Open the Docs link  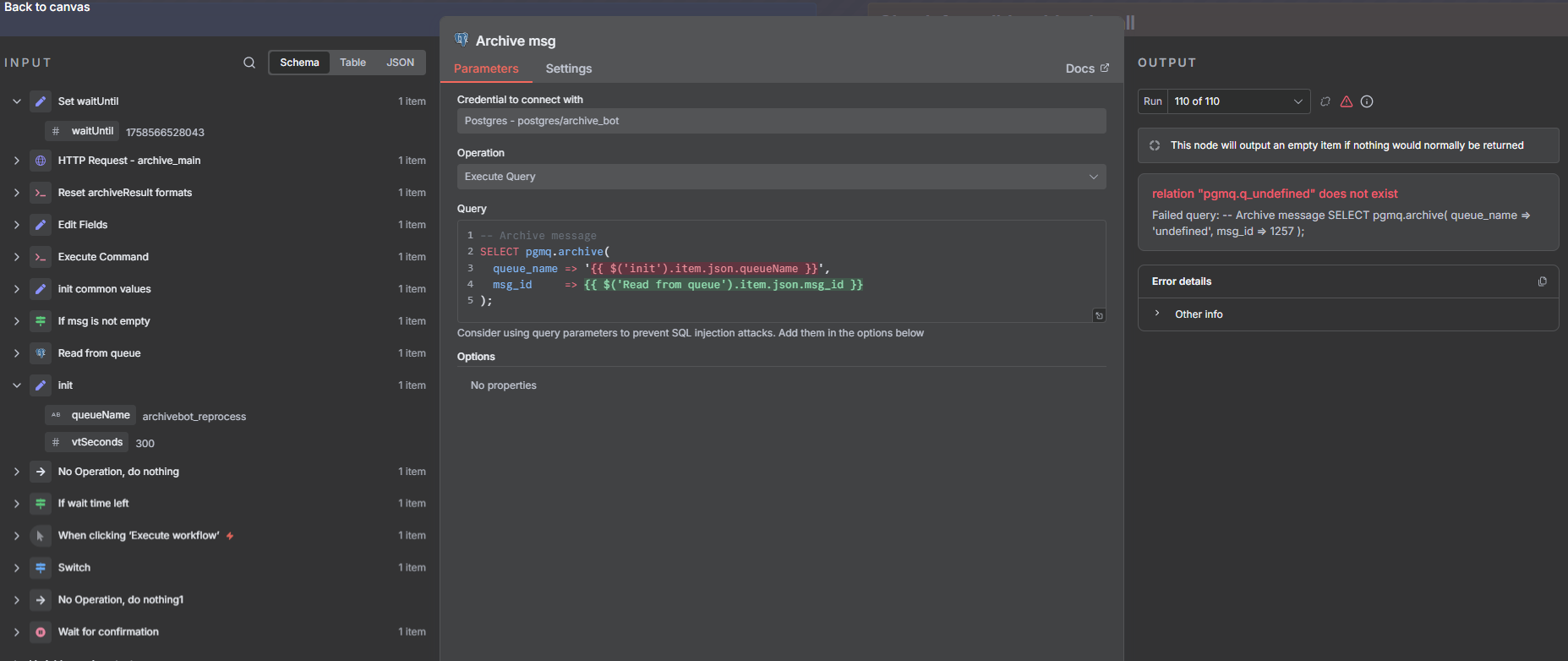tap(1086, 68)
